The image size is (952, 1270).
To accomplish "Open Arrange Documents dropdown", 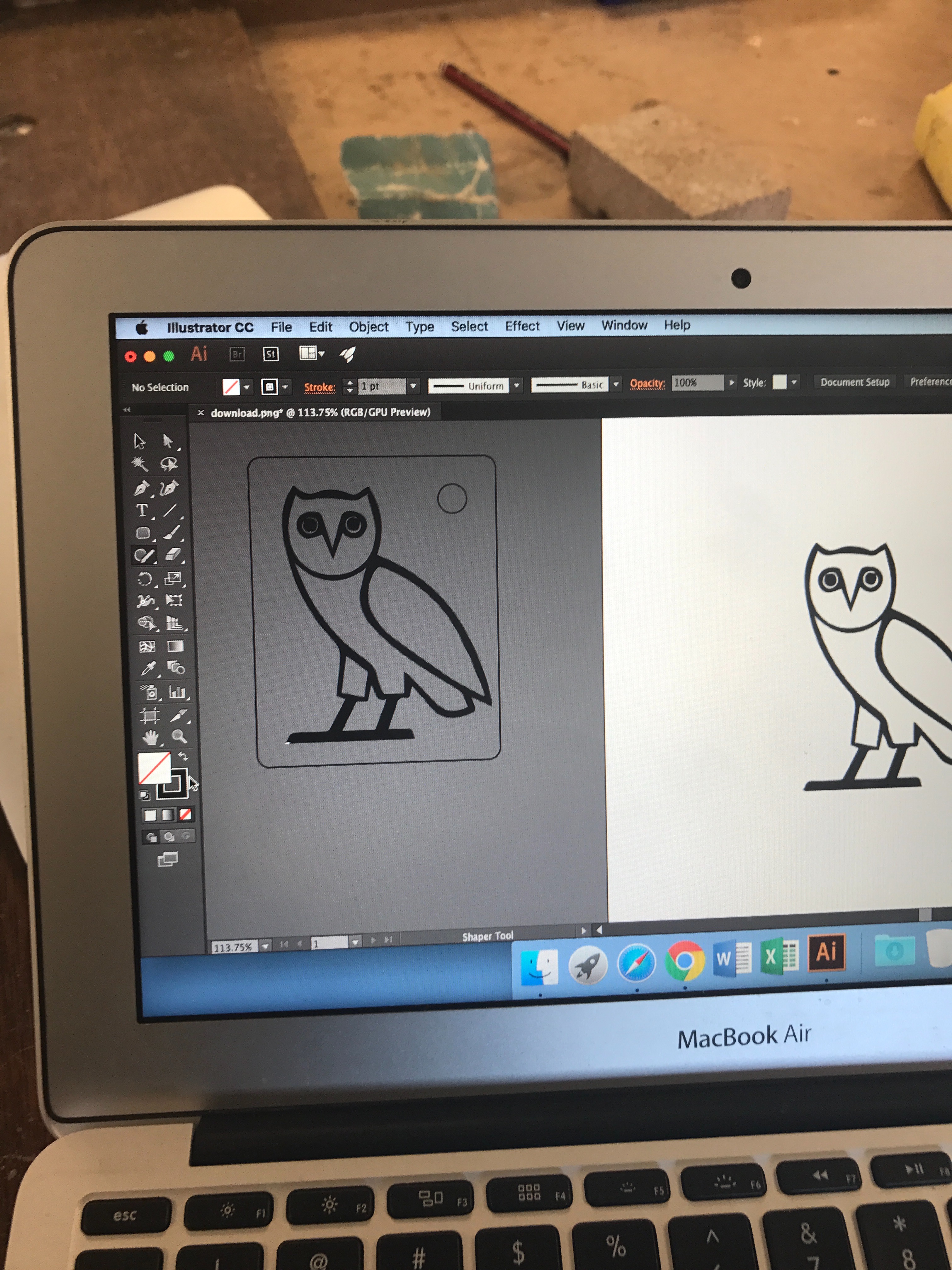I will [x=312, y=353].
